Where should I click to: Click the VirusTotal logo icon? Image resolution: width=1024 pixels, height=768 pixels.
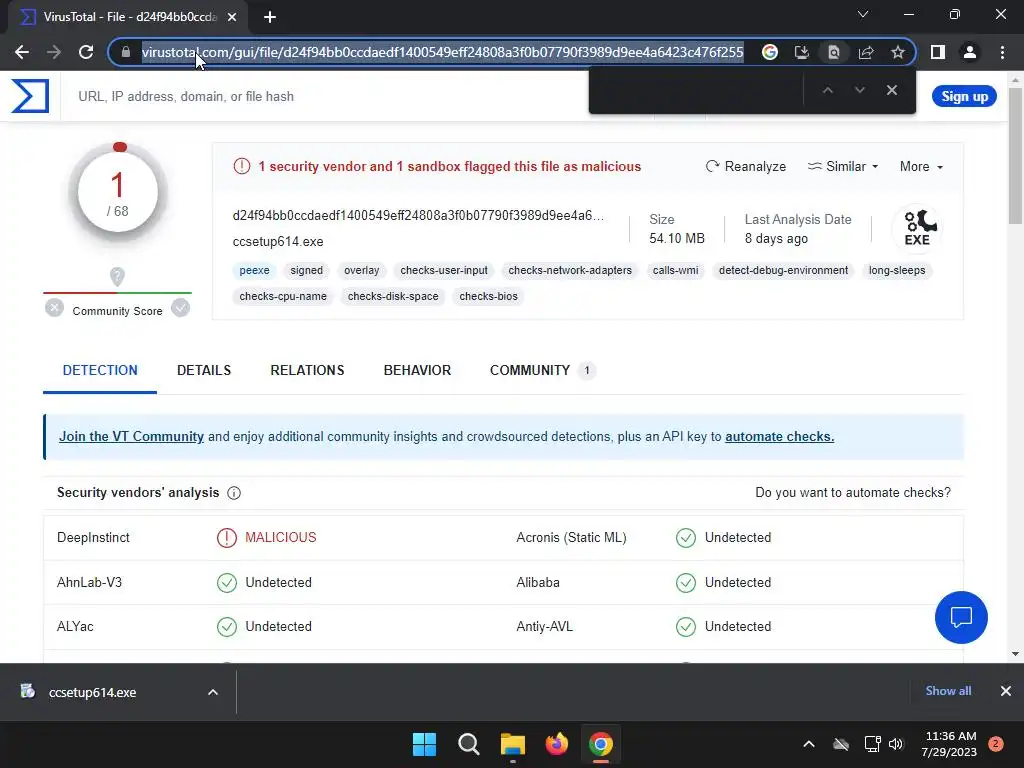click(x=30, y=96)
